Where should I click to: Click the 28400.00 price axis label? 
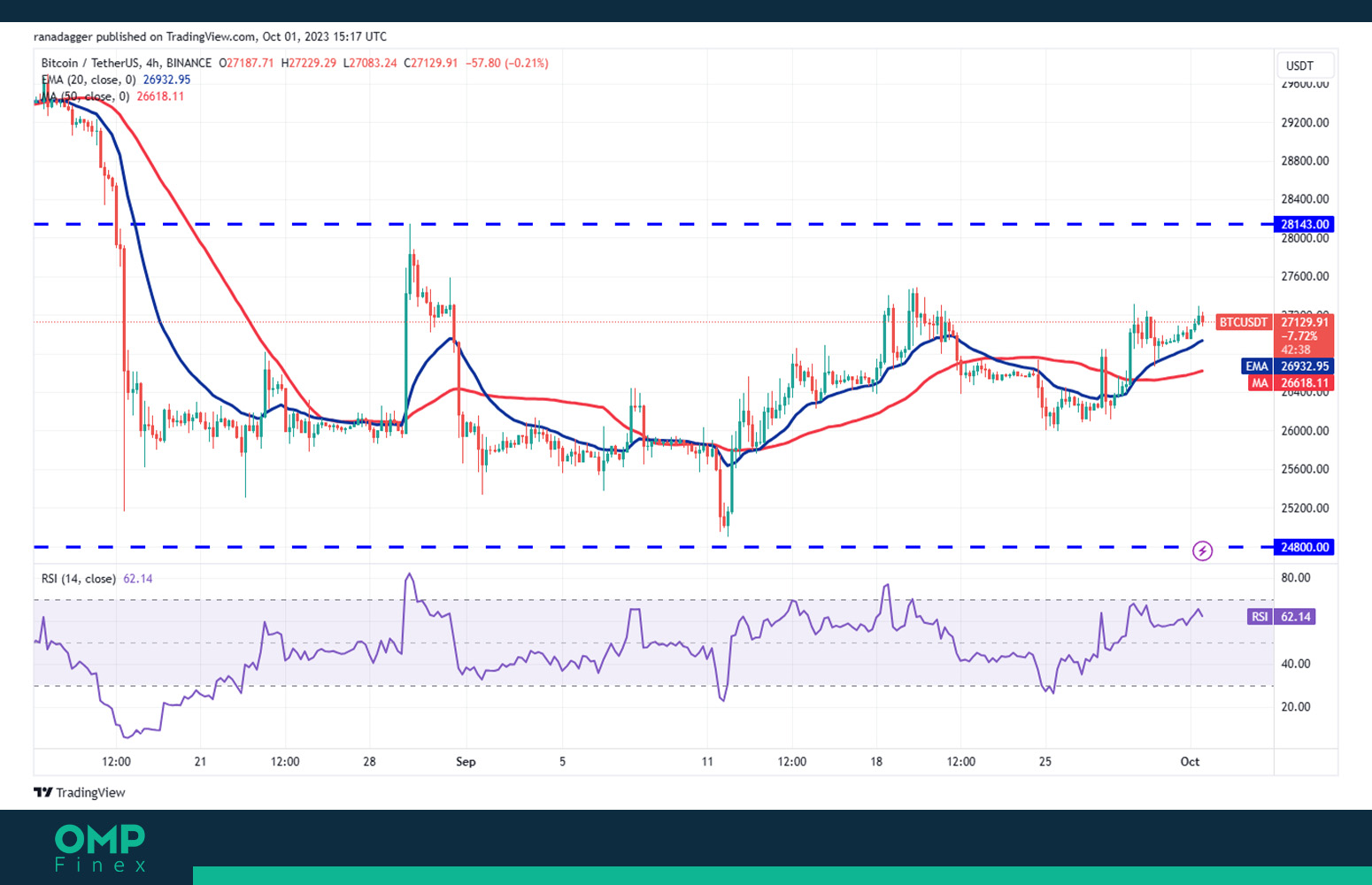tap(1305, 199)
